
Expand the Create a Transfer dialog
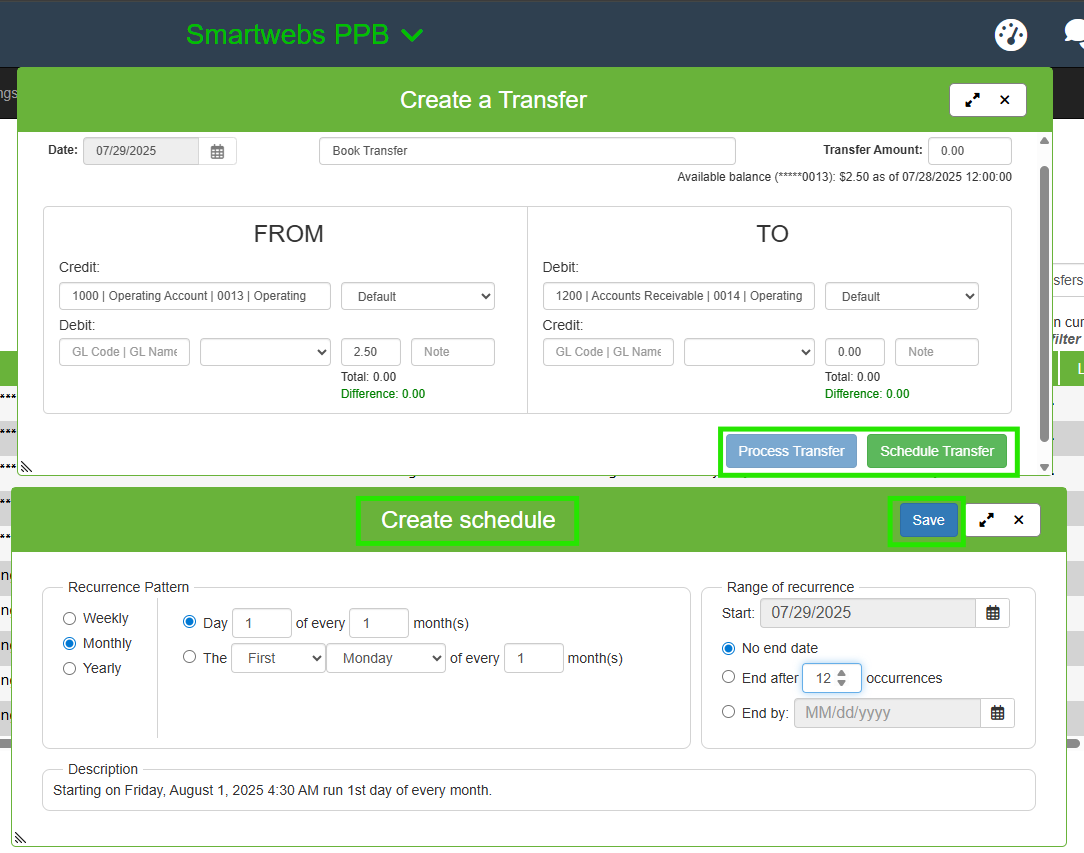(x=972, y=100)
